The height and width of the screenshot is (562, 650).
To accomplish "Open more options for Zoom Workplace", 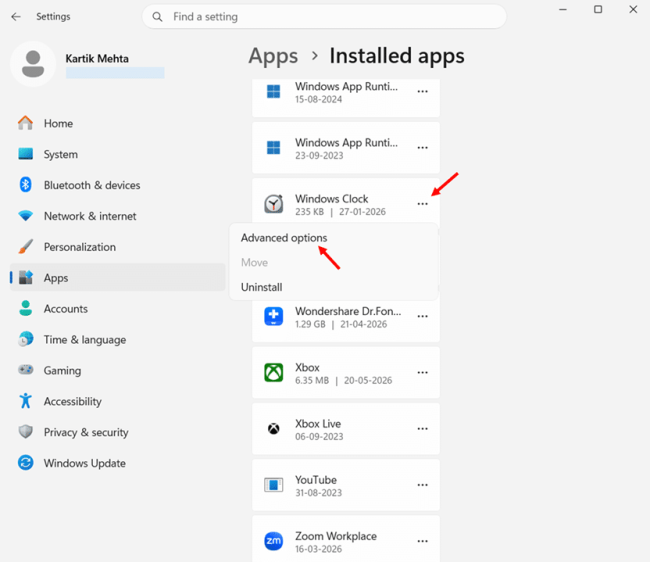I will coord(422,541).
